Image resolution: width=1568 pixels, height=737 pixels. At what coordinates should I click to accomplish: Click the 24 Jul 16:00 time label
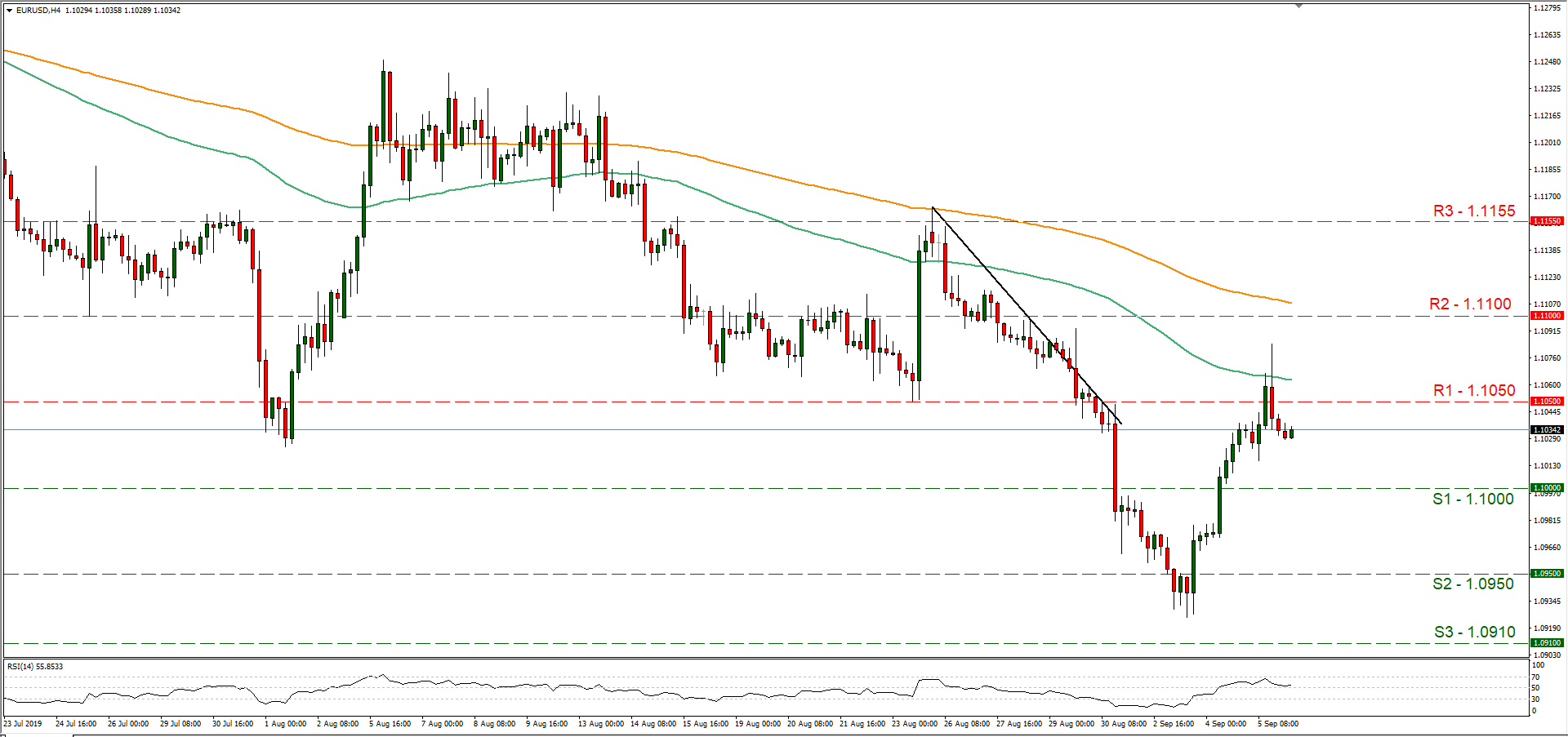coord(76,724)
